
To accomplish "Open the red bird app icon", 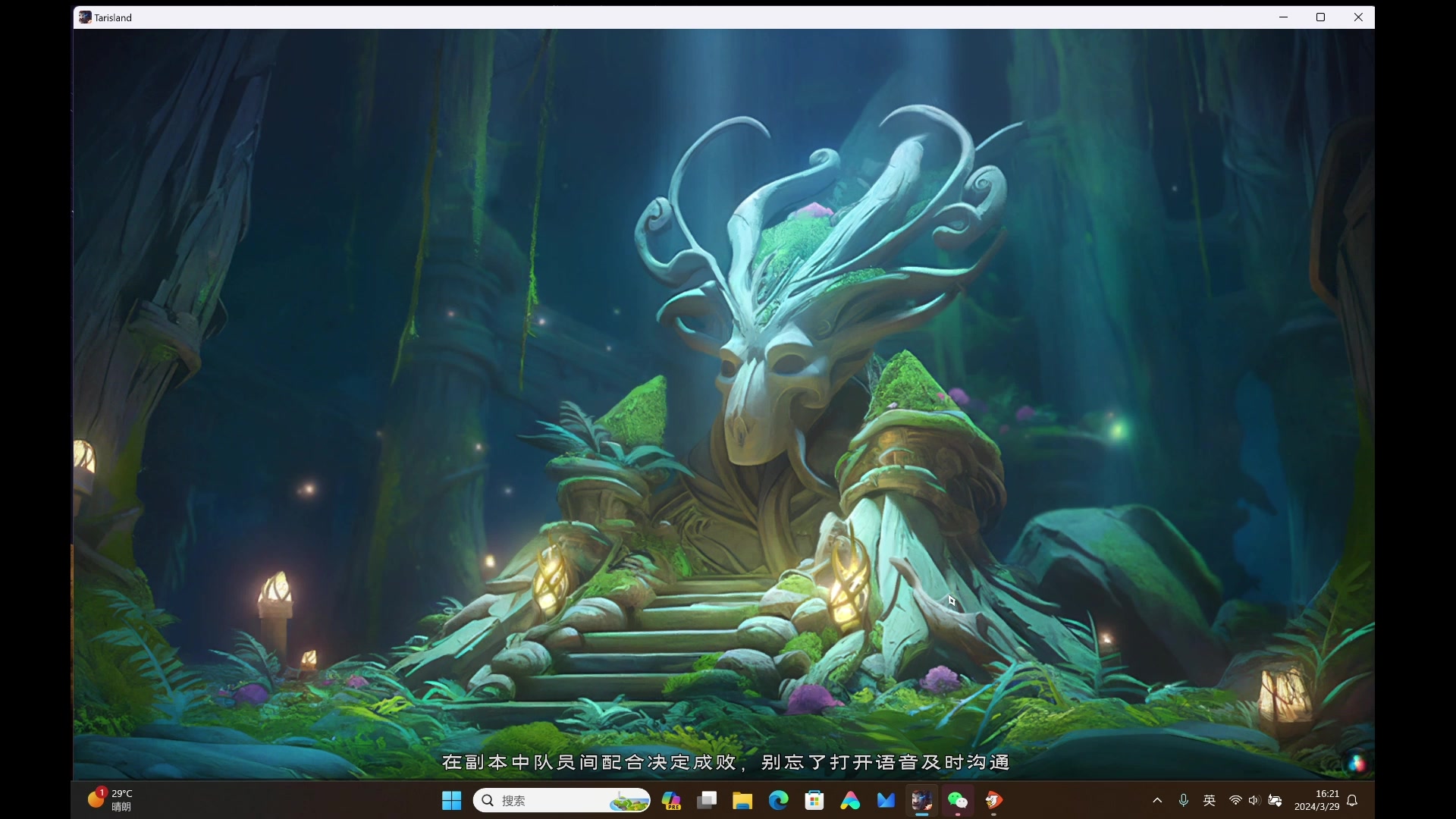I will pyautogui.click(x=993, y=800).
